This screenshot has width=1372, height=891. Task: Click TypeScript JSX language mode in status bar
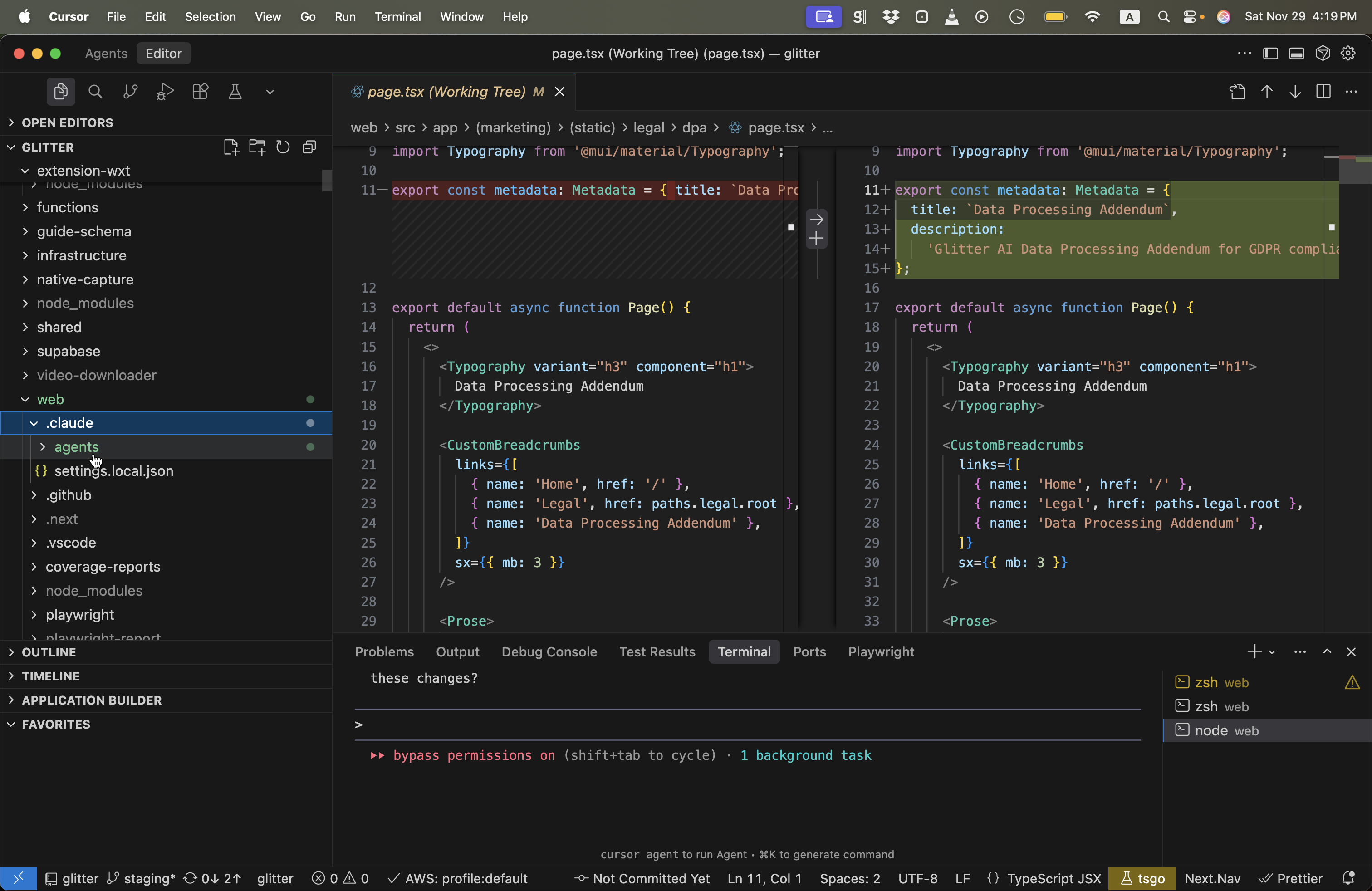pos(1054,878)
